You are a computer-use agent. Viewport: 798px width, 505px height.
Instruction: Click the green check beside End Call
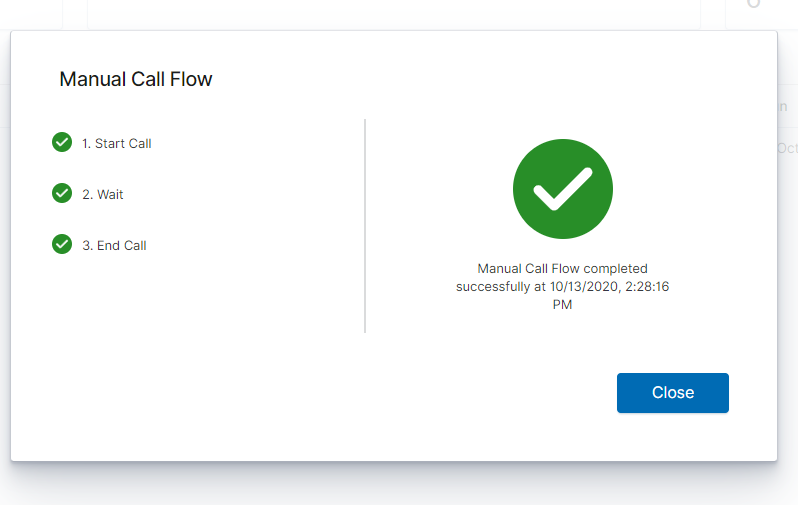coord(62,244)
